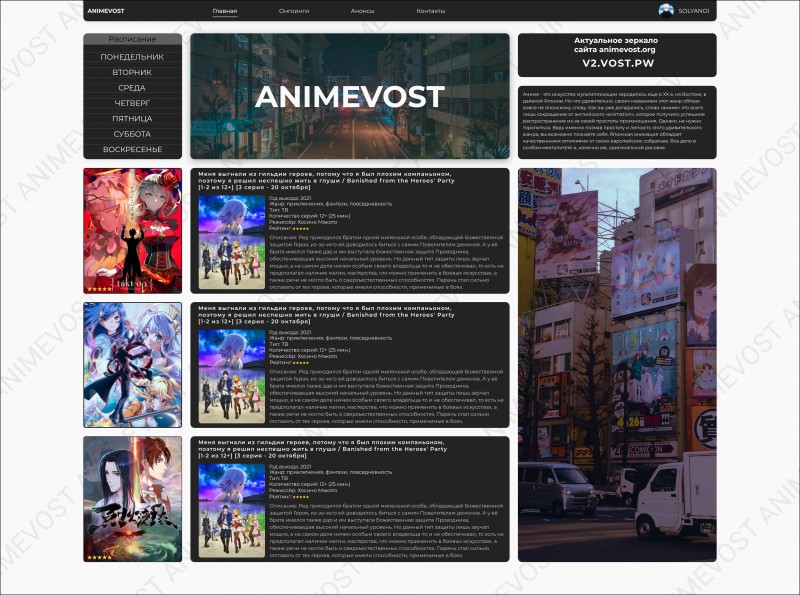Screen dimensions: 800x595
Task: Open the second Banished from the Heroes' Party title
Action: [x=326, y=315]
